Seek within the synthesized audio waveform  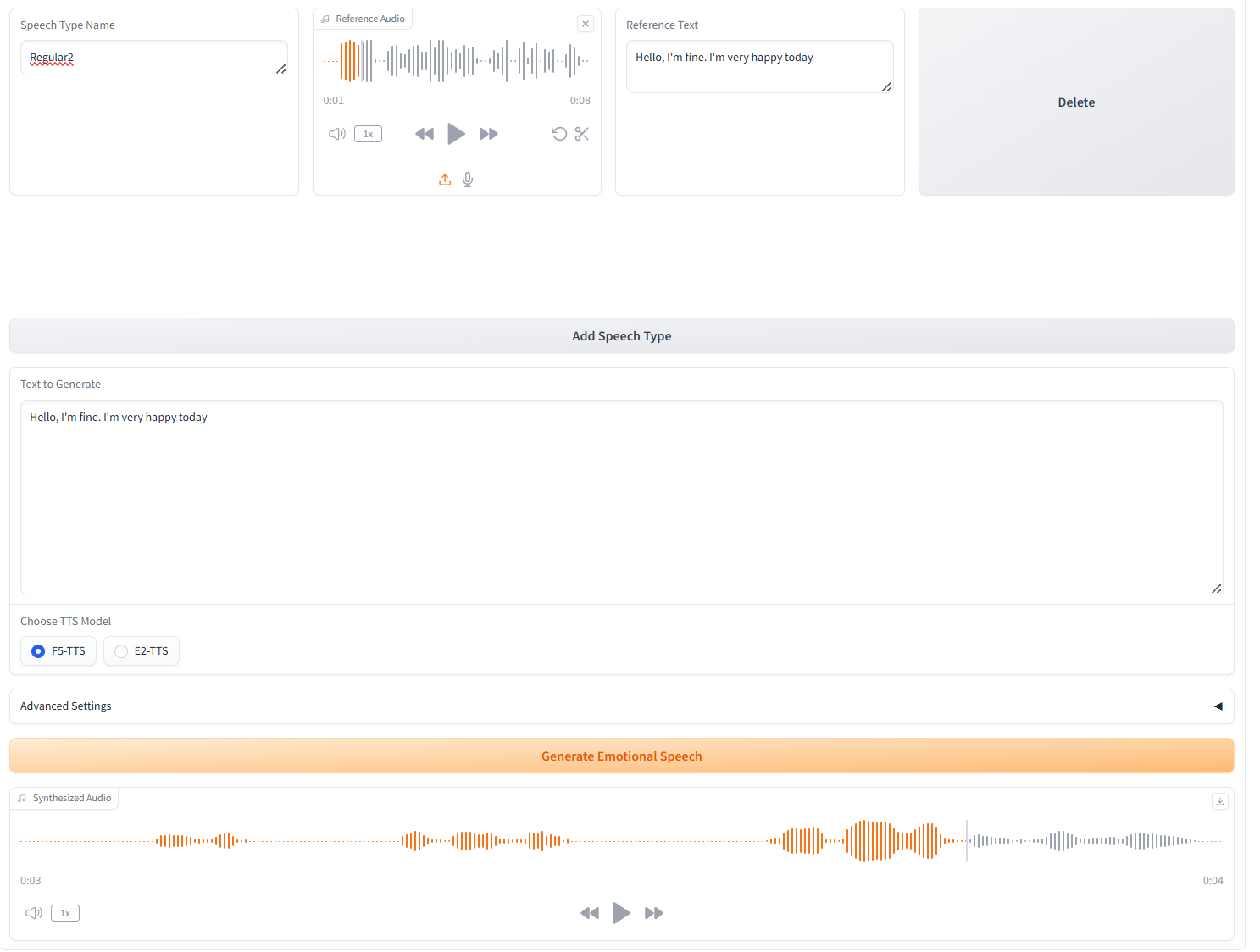pos(621,841)
